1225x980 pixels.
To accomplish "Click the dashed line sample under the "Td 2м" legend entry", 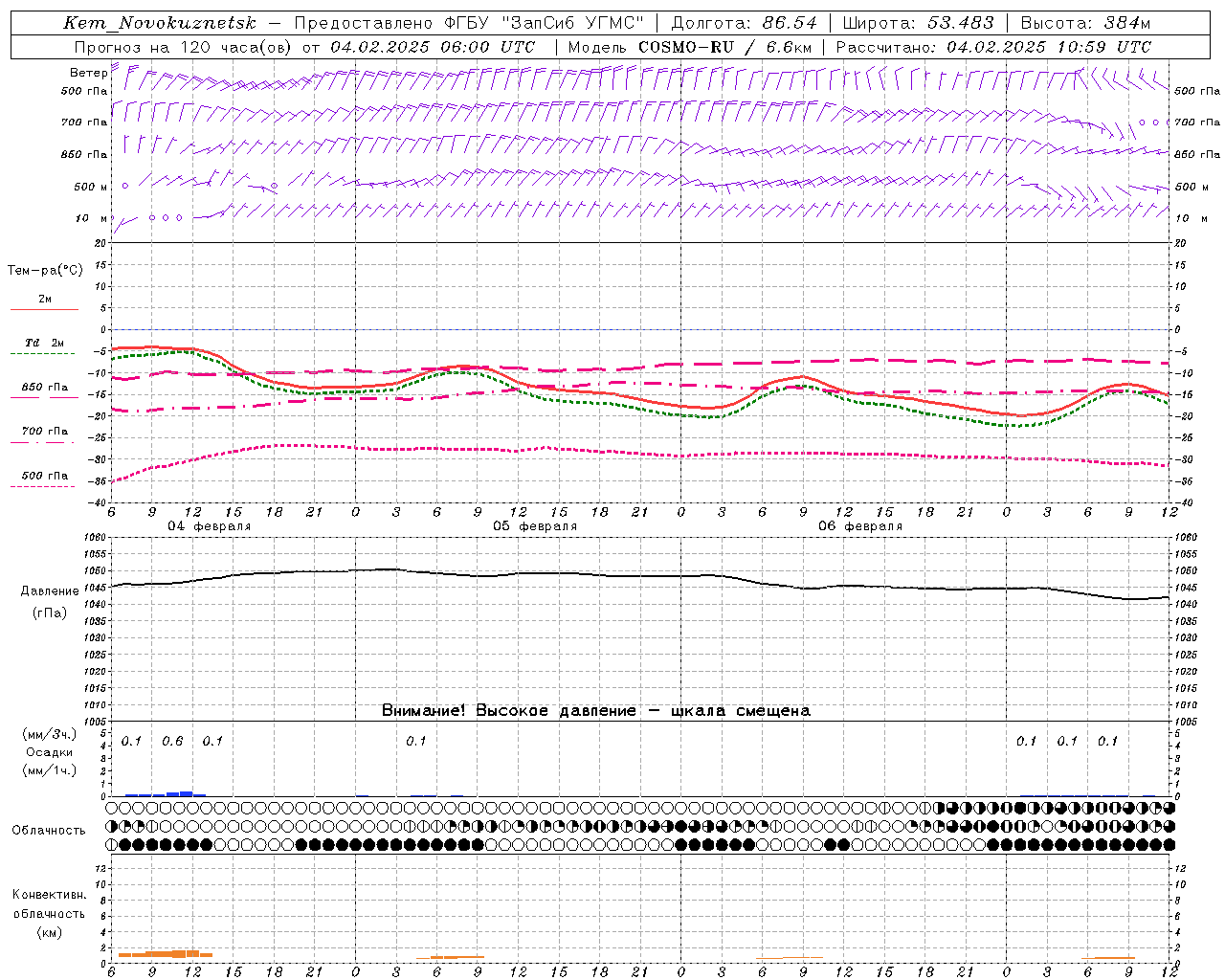I will pos(43,354).
